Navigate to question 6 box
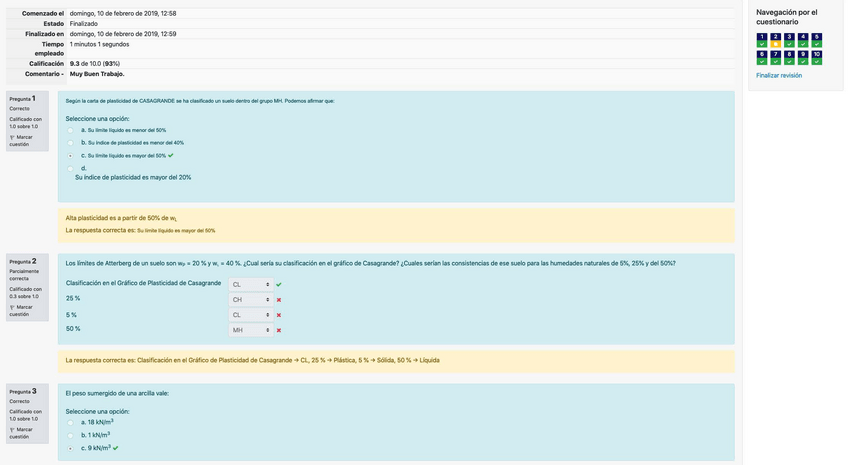The width and height of the screenshot is (848, 465). pyautogui.click(x=762, y=58)
